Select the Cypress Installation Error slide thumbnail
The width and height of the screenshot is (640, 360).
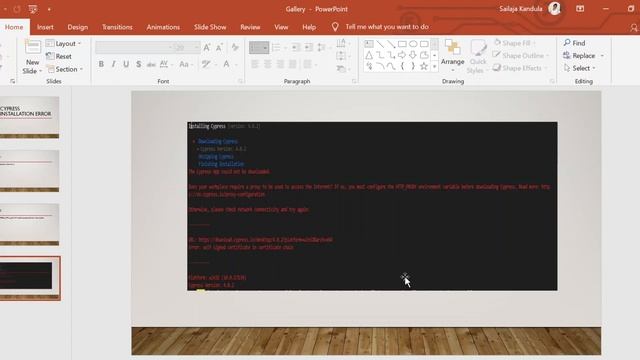point(29,118)
